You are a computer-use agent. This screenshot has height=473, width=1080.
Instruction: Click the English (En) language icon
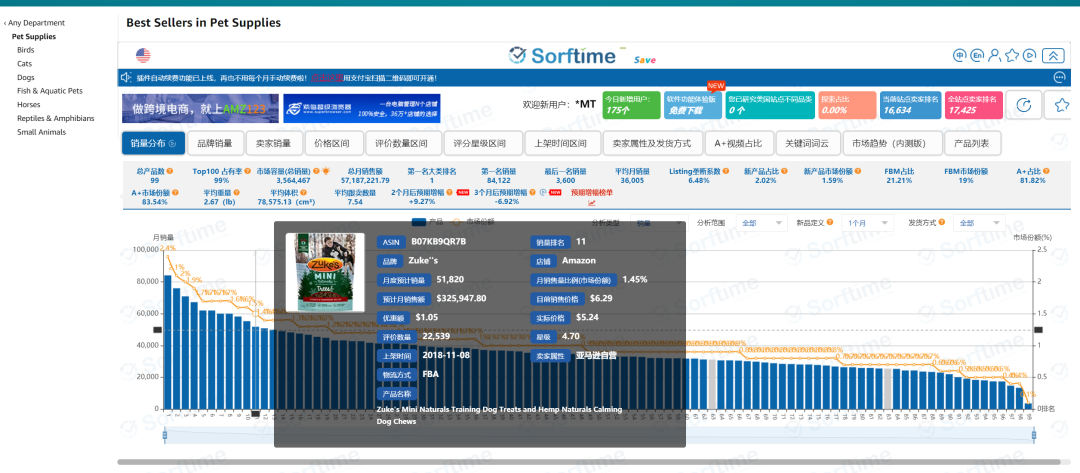point(978,55)
